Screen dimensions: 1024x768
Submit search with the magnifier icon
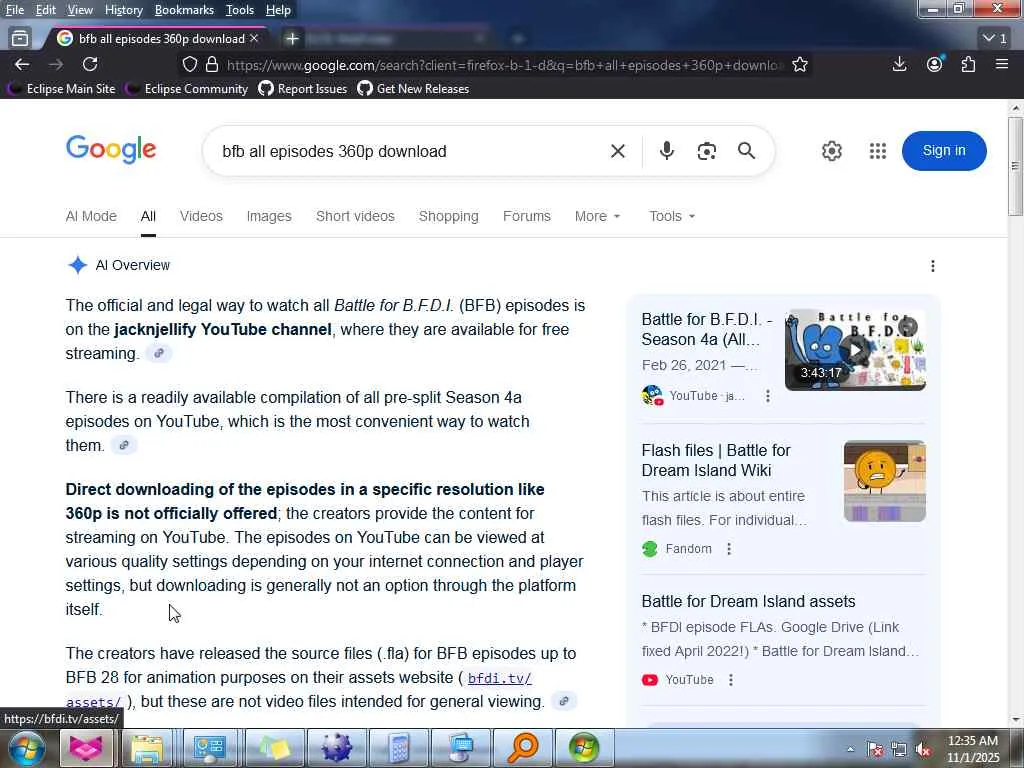point(746,151)
